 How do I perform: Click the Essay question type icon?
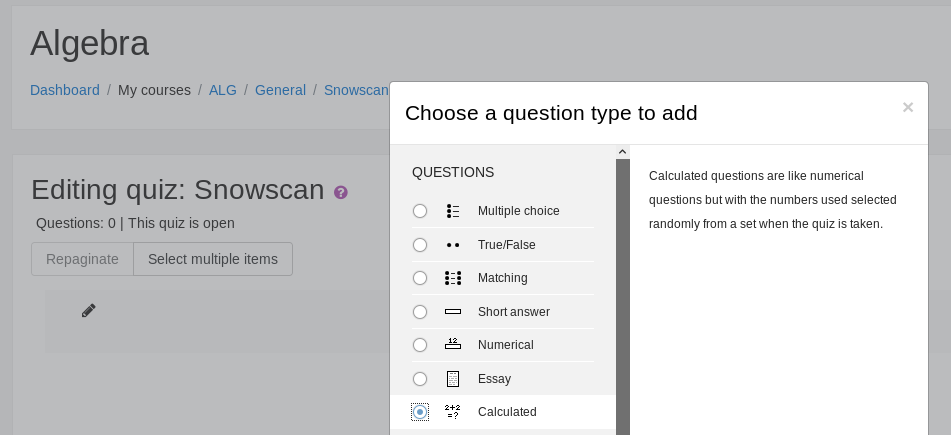point(453,379)
